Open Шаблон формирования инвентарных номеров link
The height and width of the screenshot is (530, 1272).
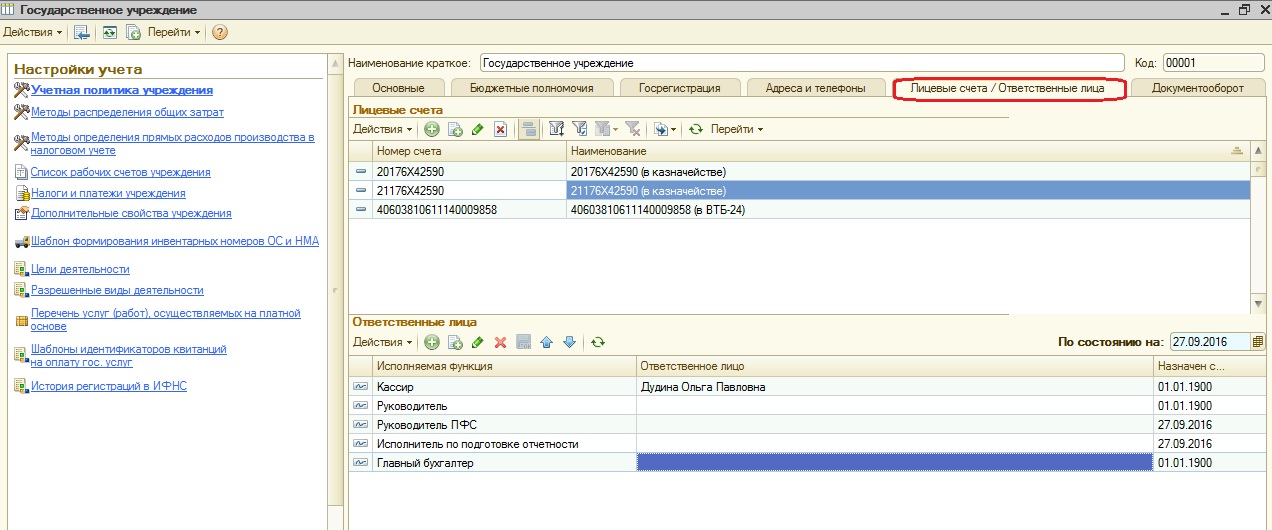(x=175, y=241)
